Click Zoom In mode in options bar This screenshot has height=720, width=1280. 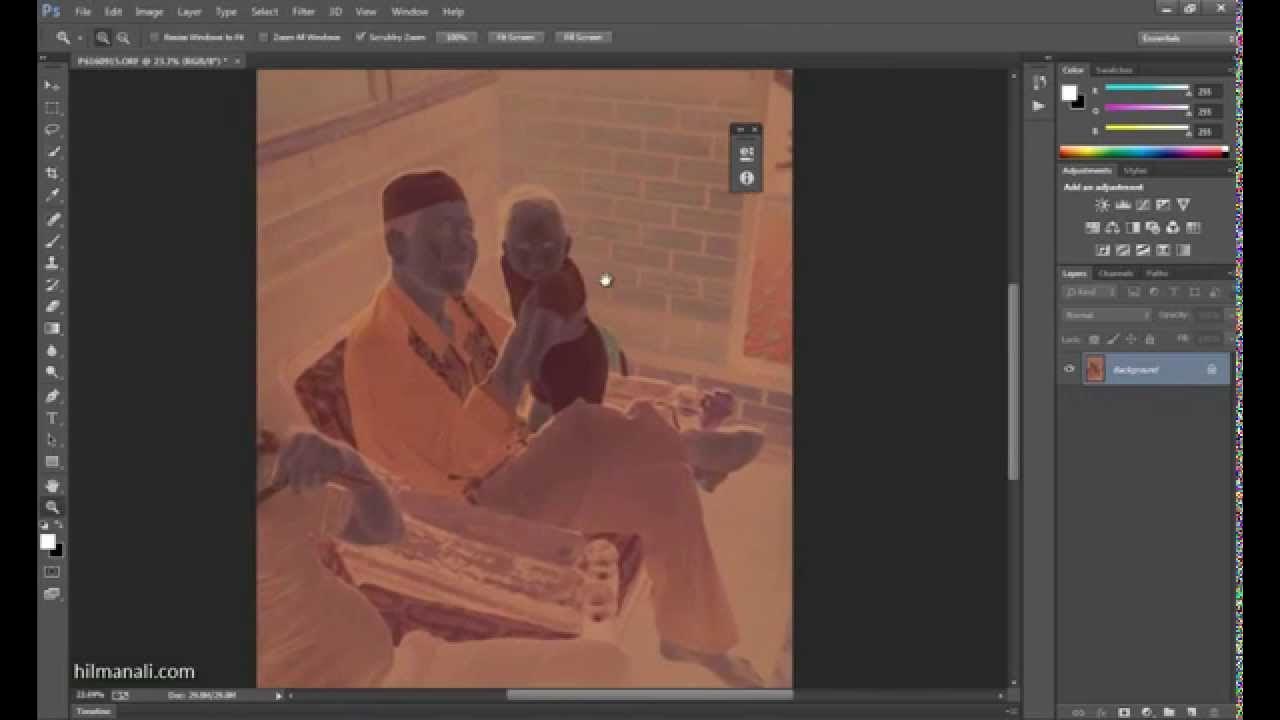pos(102,37)
